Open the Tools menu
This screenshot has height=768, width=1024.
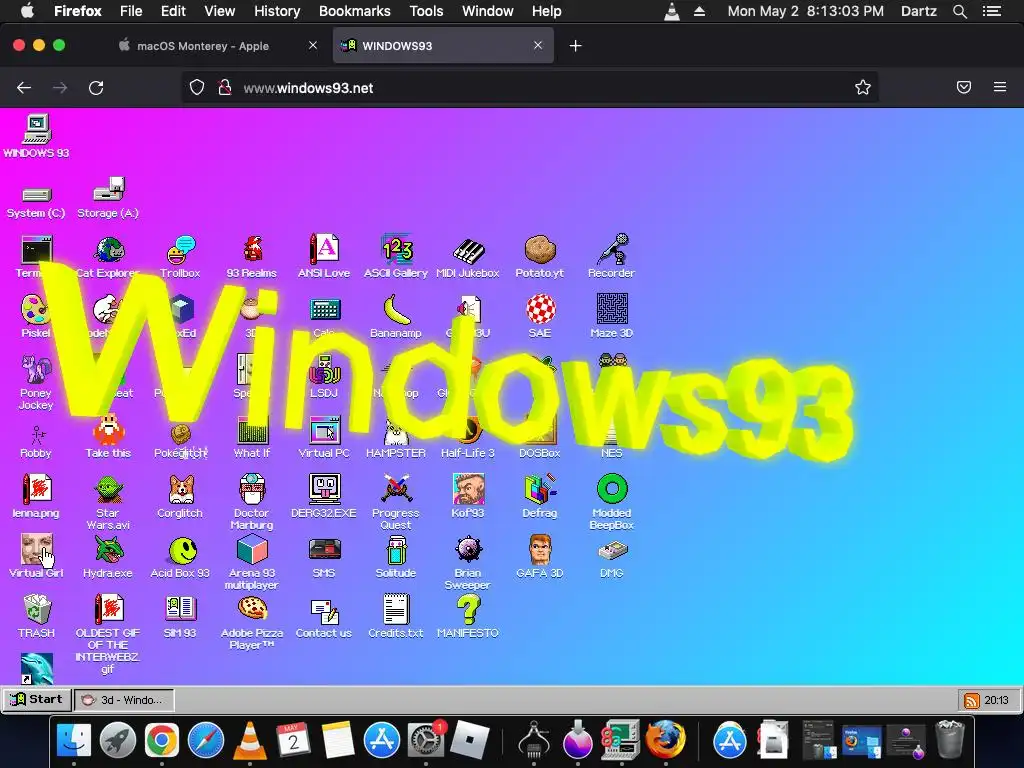426,11
